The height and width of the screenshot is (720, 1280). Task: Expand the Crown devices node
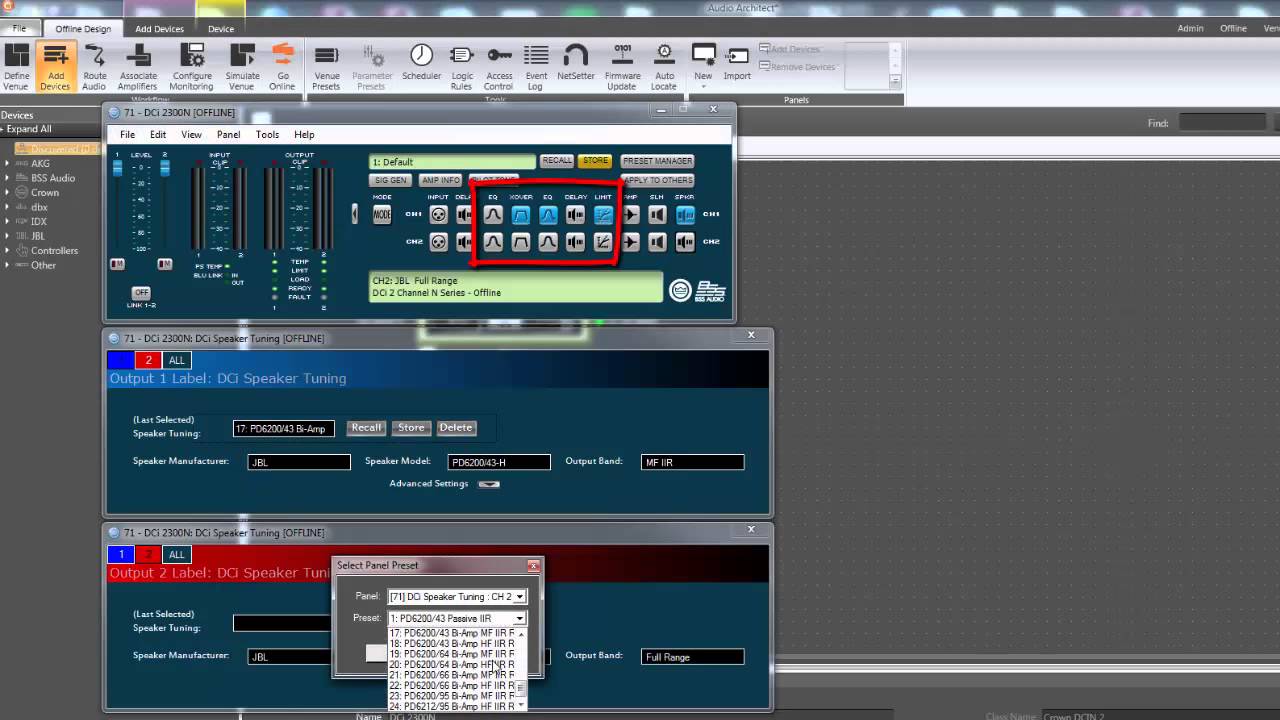coord(7,193)
